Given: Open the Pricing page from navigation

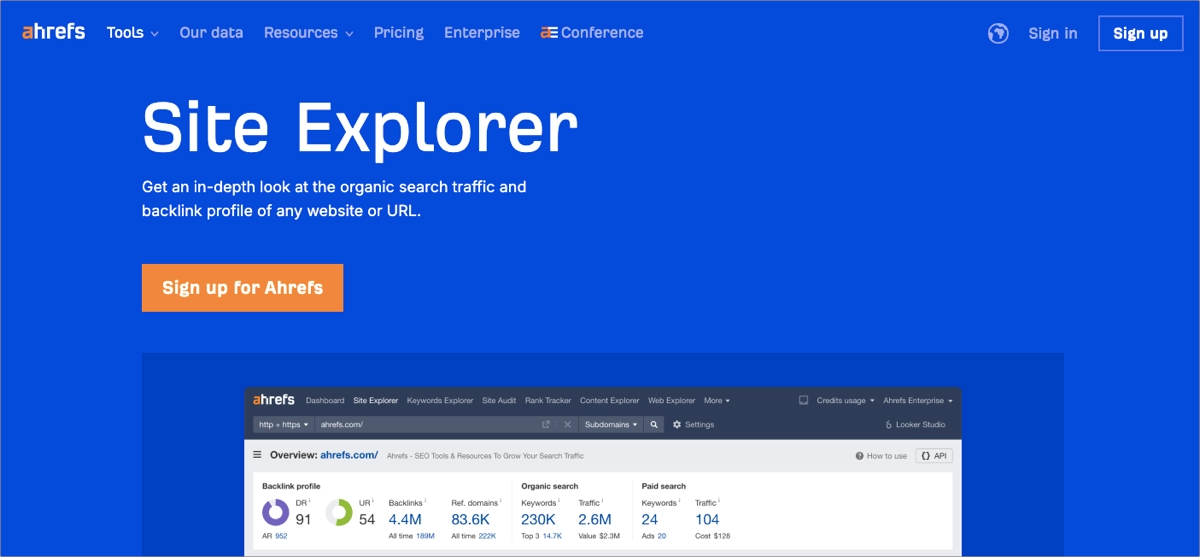Looking at the screenshot, I should 398,33.
